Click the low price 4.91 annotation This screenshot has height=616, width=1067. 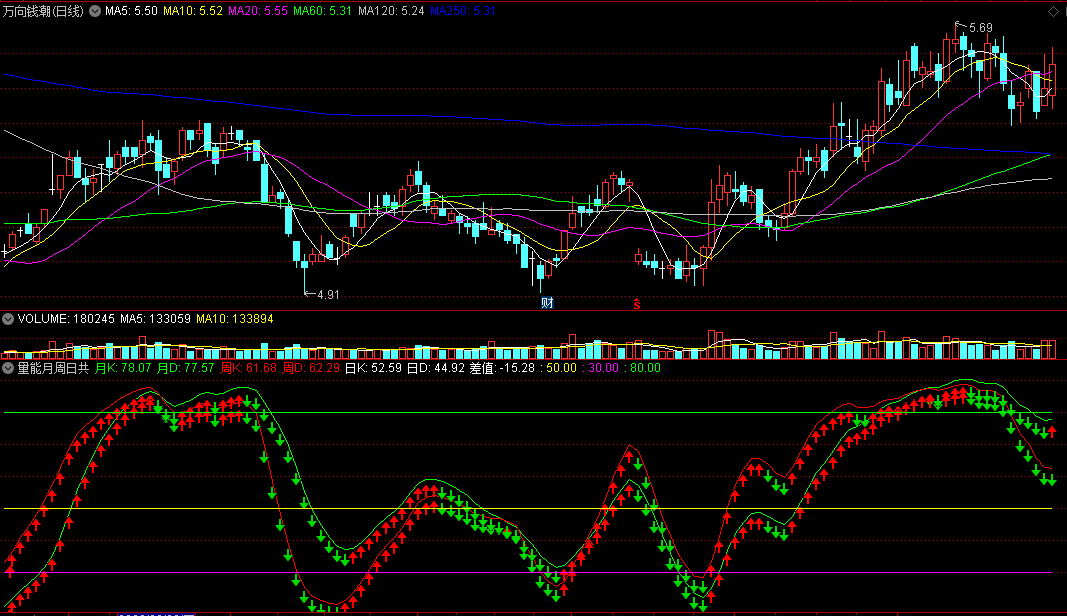point(328,295)
